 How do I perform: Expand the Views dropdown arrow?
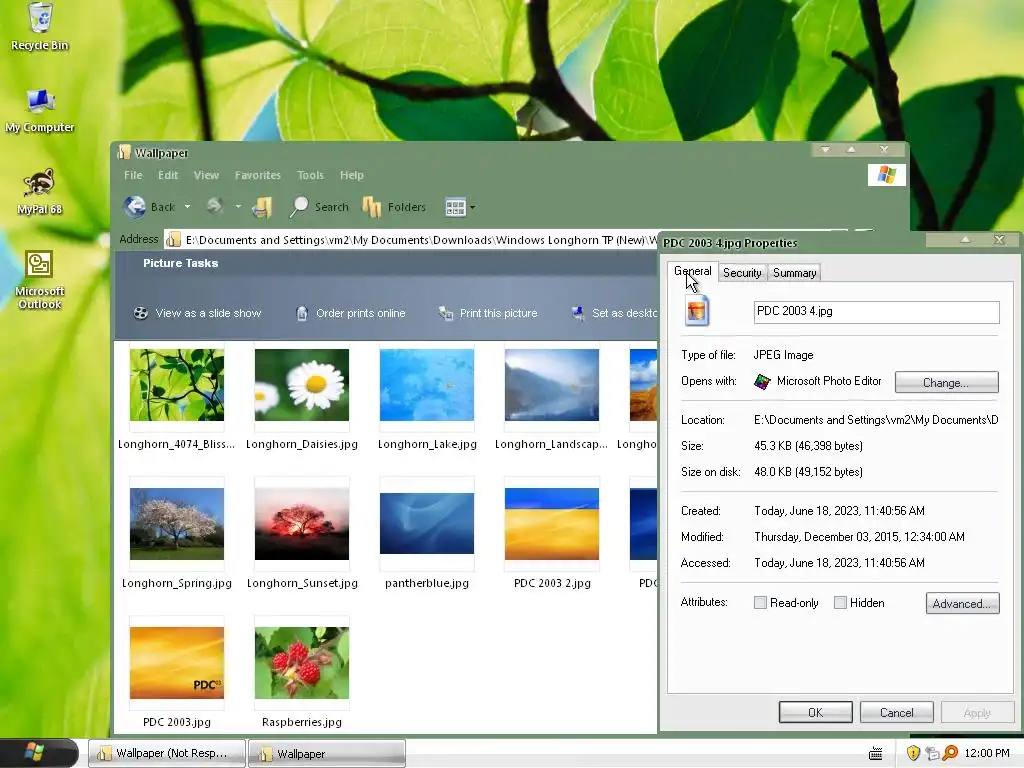pyautogui.click(x=472, y=208)
